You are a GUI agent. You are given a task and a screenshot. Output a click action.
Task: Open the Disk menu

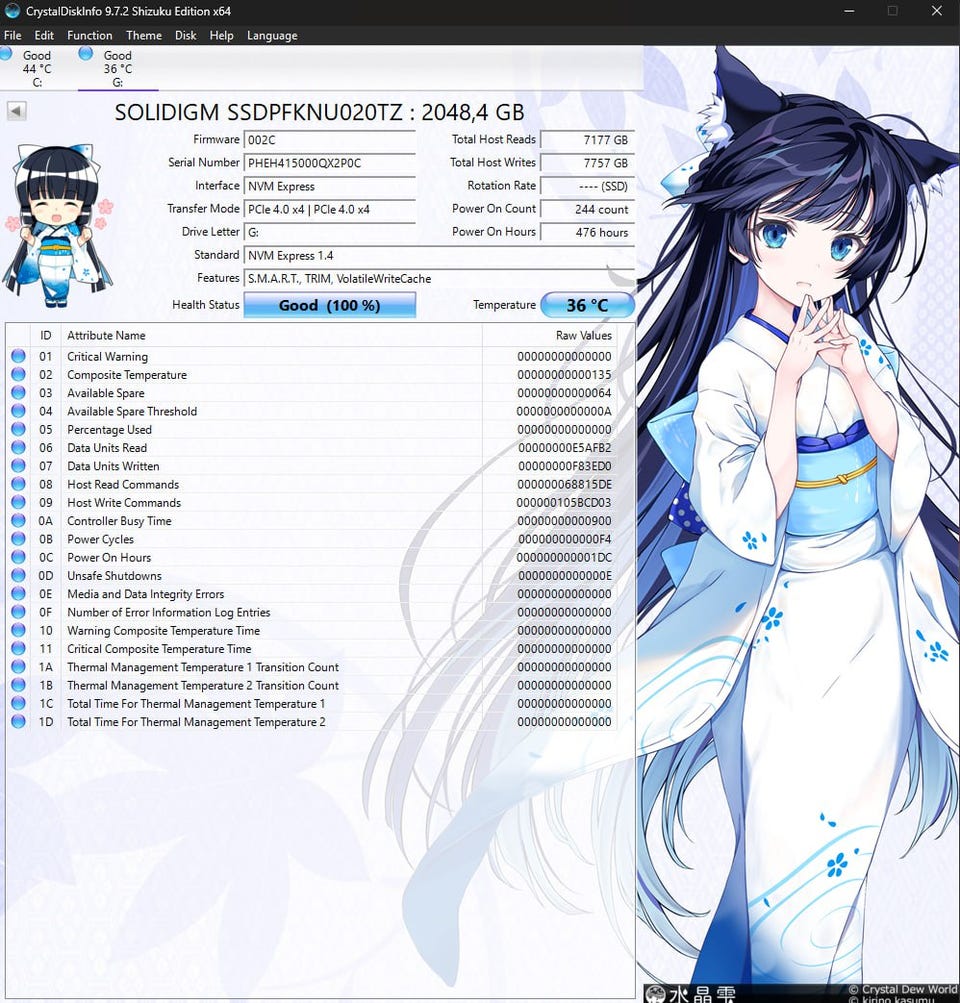185,35
